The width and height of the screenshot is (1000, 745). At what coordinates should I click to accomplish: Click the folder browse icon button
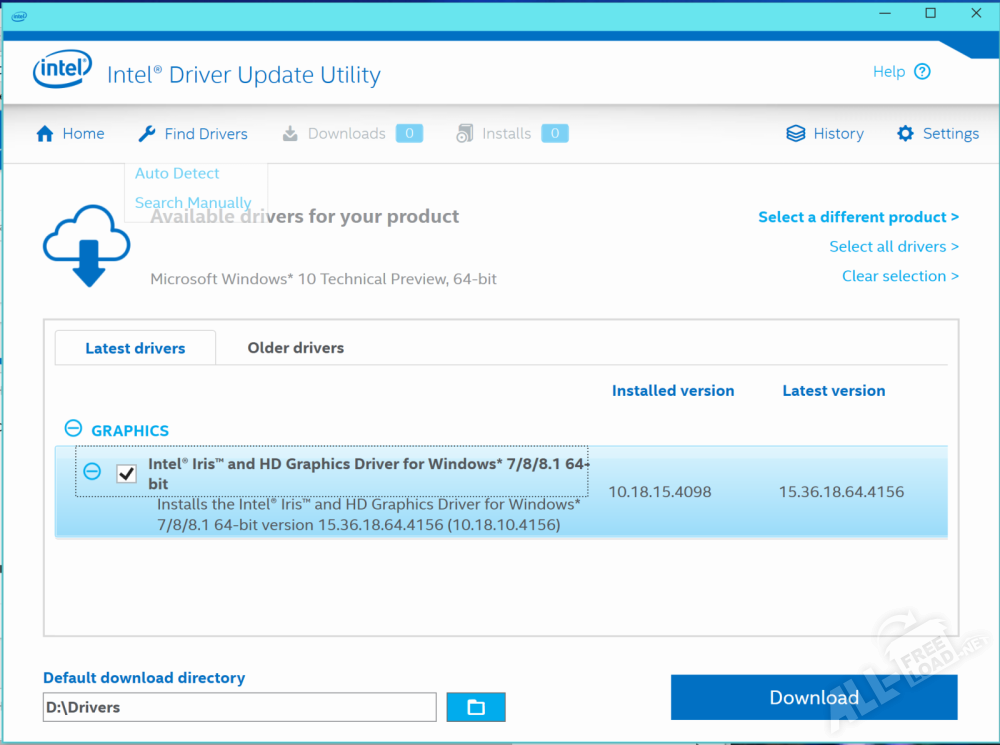476,707
